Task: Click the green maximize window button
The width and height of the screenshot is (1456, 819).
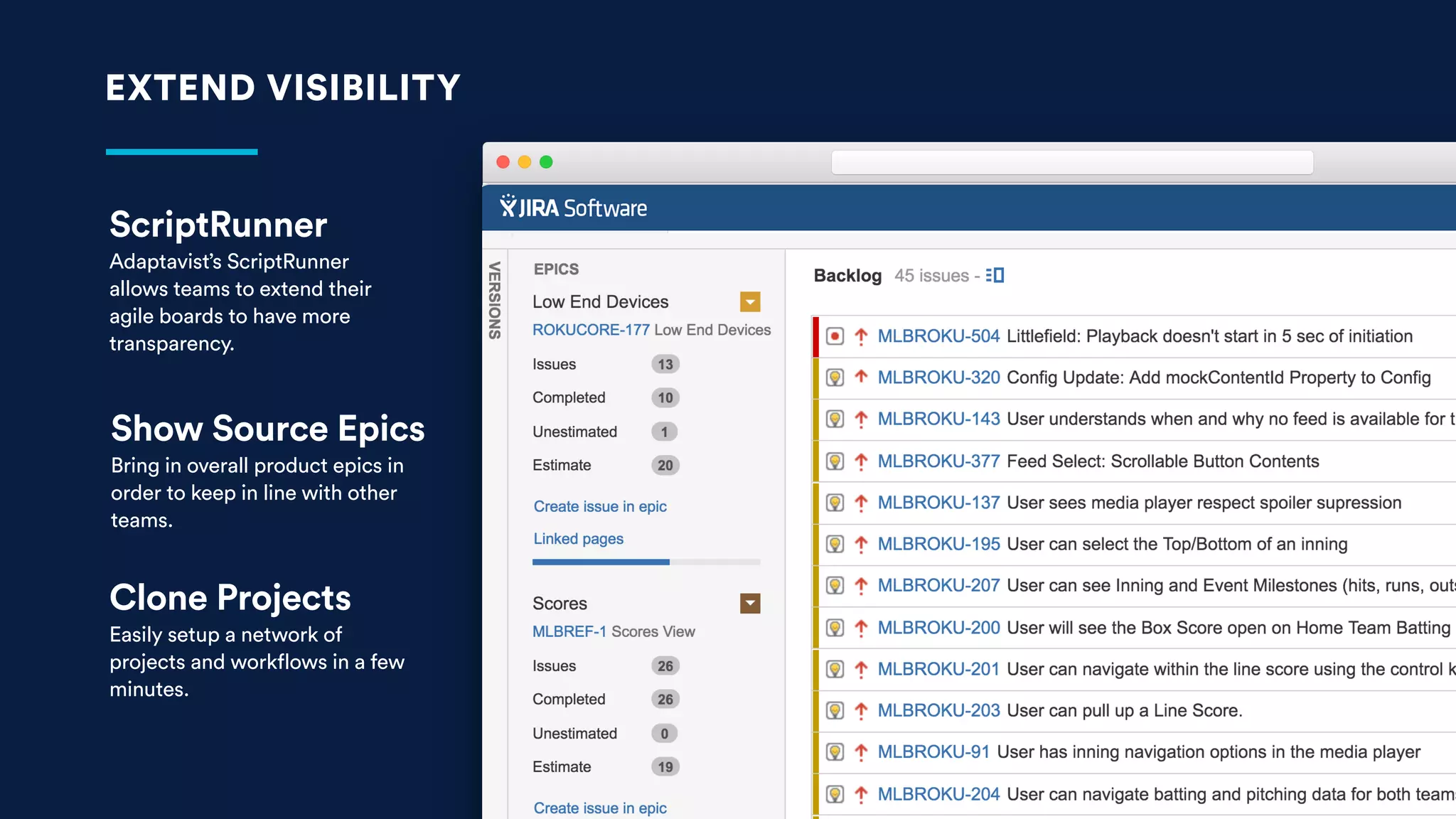Action: (x=546, y=162)
